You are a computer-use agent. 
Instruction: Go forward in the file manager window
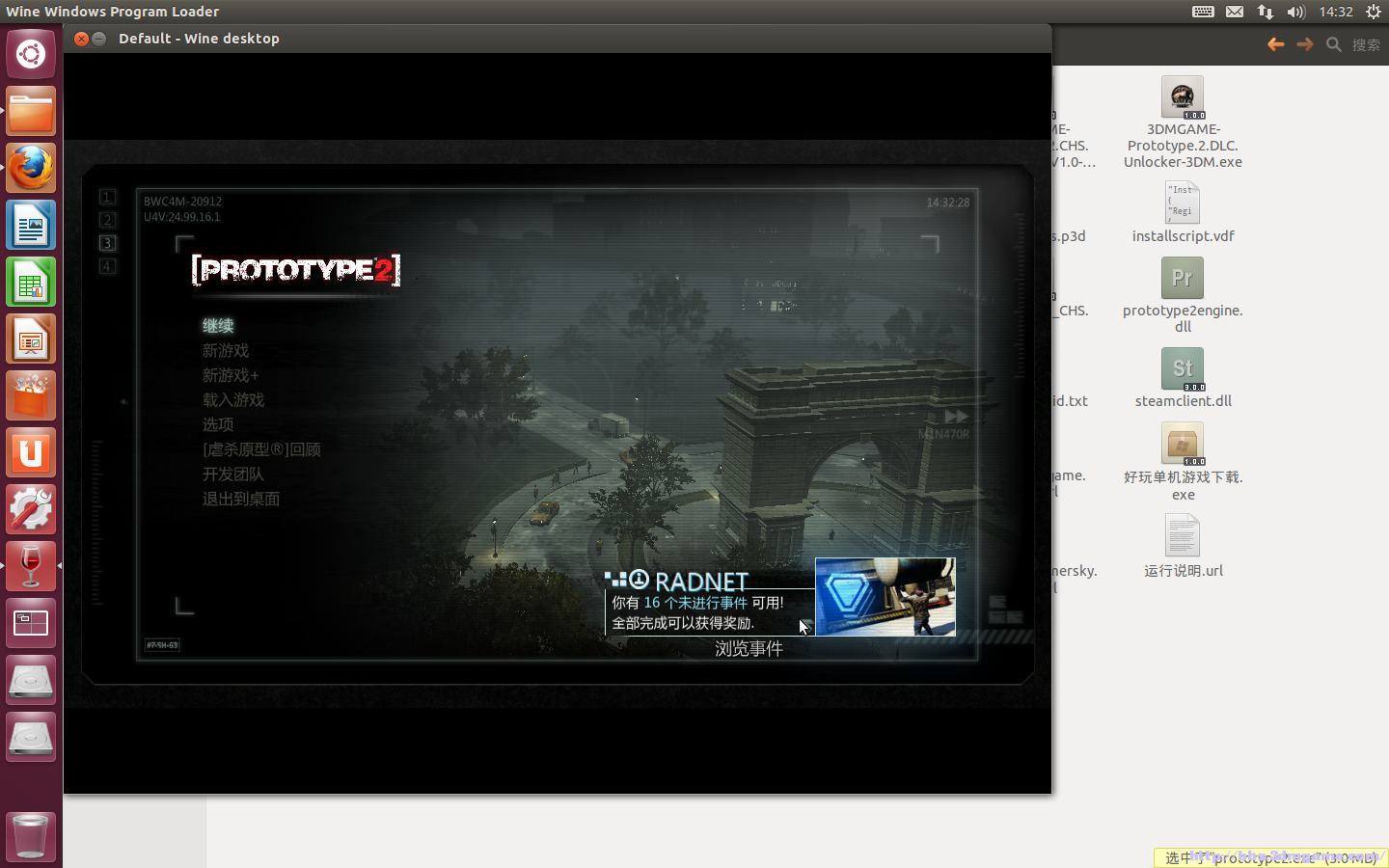tap(1305, 44)
